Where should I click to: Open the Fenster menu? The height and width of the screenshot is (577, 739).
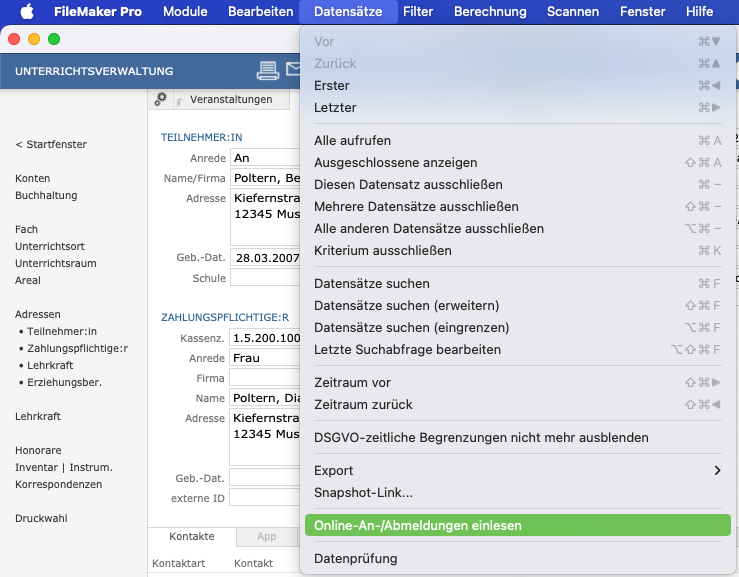click(642, 11)
